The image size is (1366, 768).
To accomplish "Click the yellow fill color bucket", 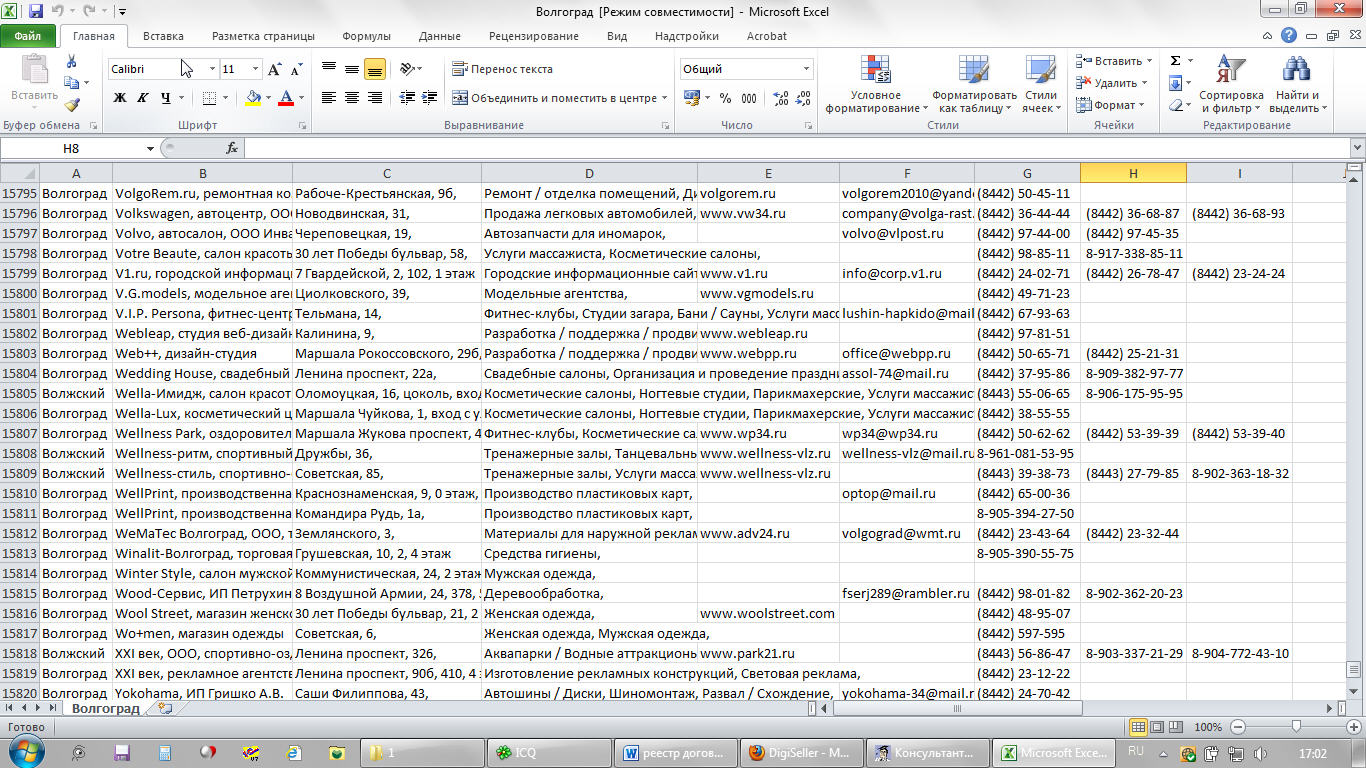I will point(253,98).
